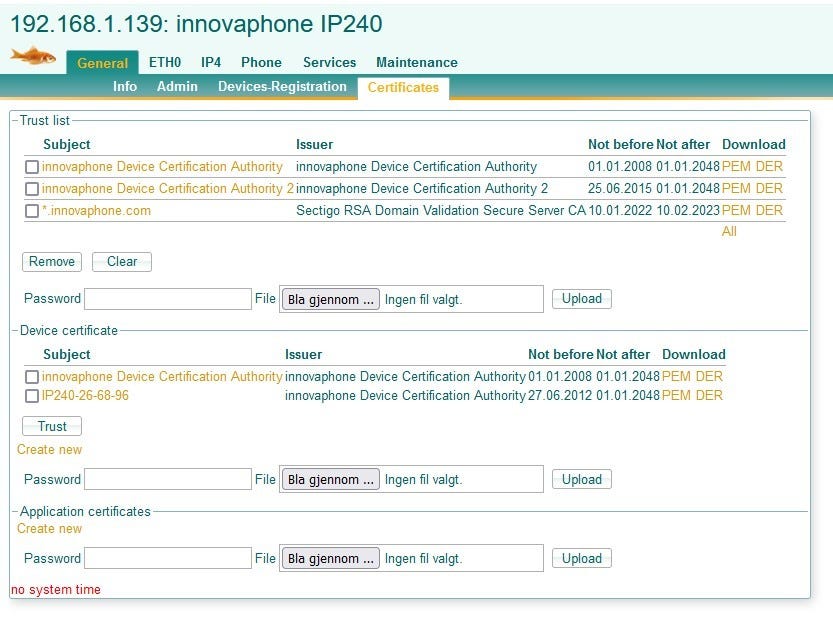The width and height of the screenshot is (833, 626).
Task: Download PEM for device Certification Authority certificate
Action: pos(676,376)
